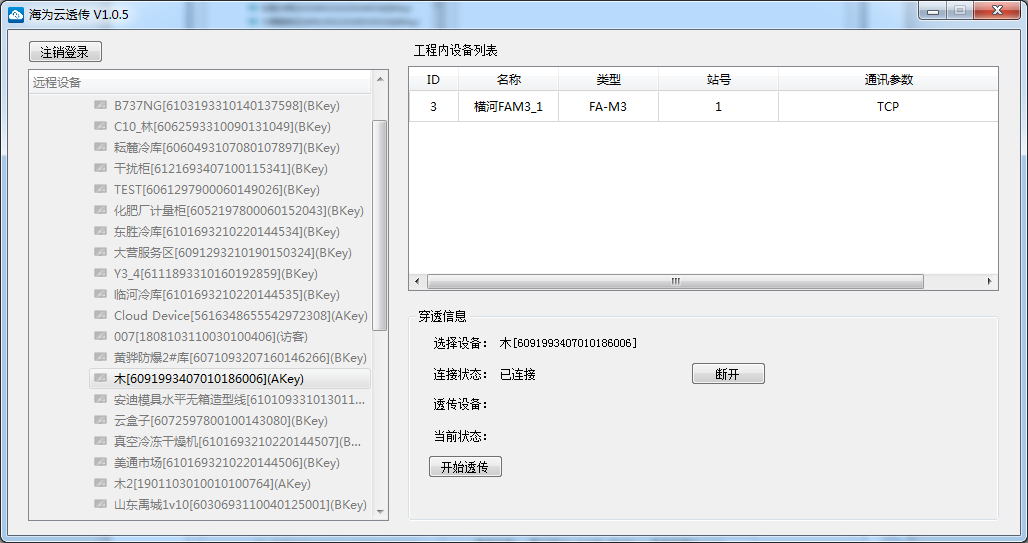Image resolution: width=1028 pixels, height=543 pixels.
Task: Select 山东禹城1v10[6030693110040125001] device
Action: 240,504
